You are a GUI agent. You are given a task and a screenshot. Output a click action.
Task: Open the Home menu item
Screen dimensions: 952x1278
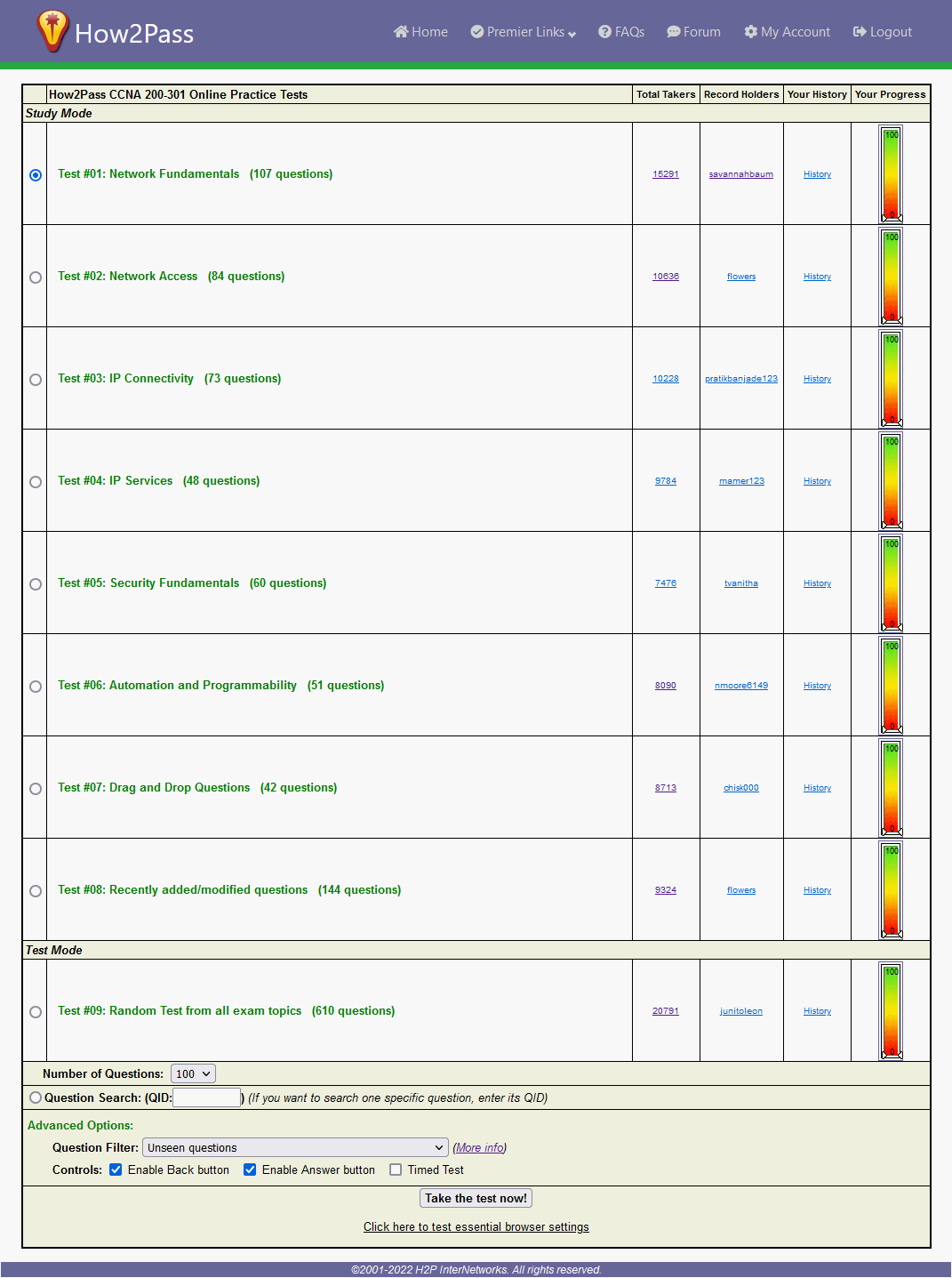[420, 32]
